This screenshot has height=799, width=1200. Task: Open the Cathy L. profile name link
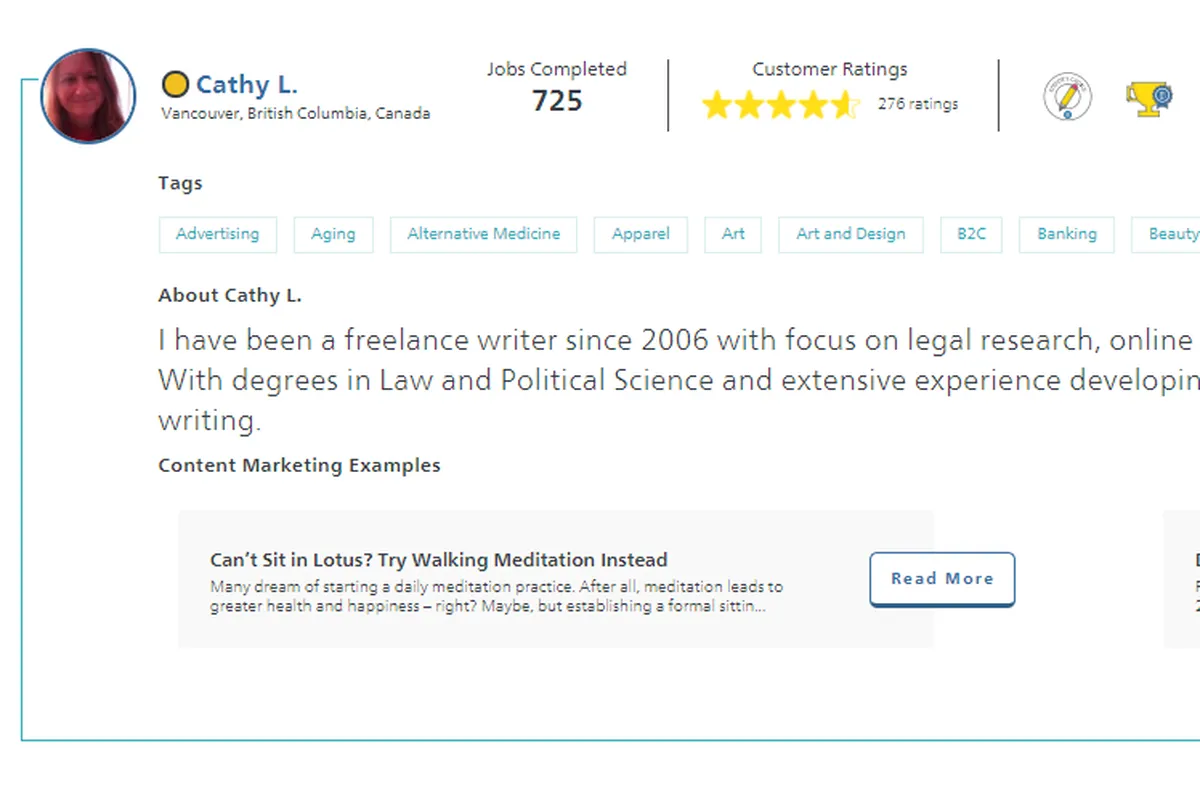pos(247,85)
